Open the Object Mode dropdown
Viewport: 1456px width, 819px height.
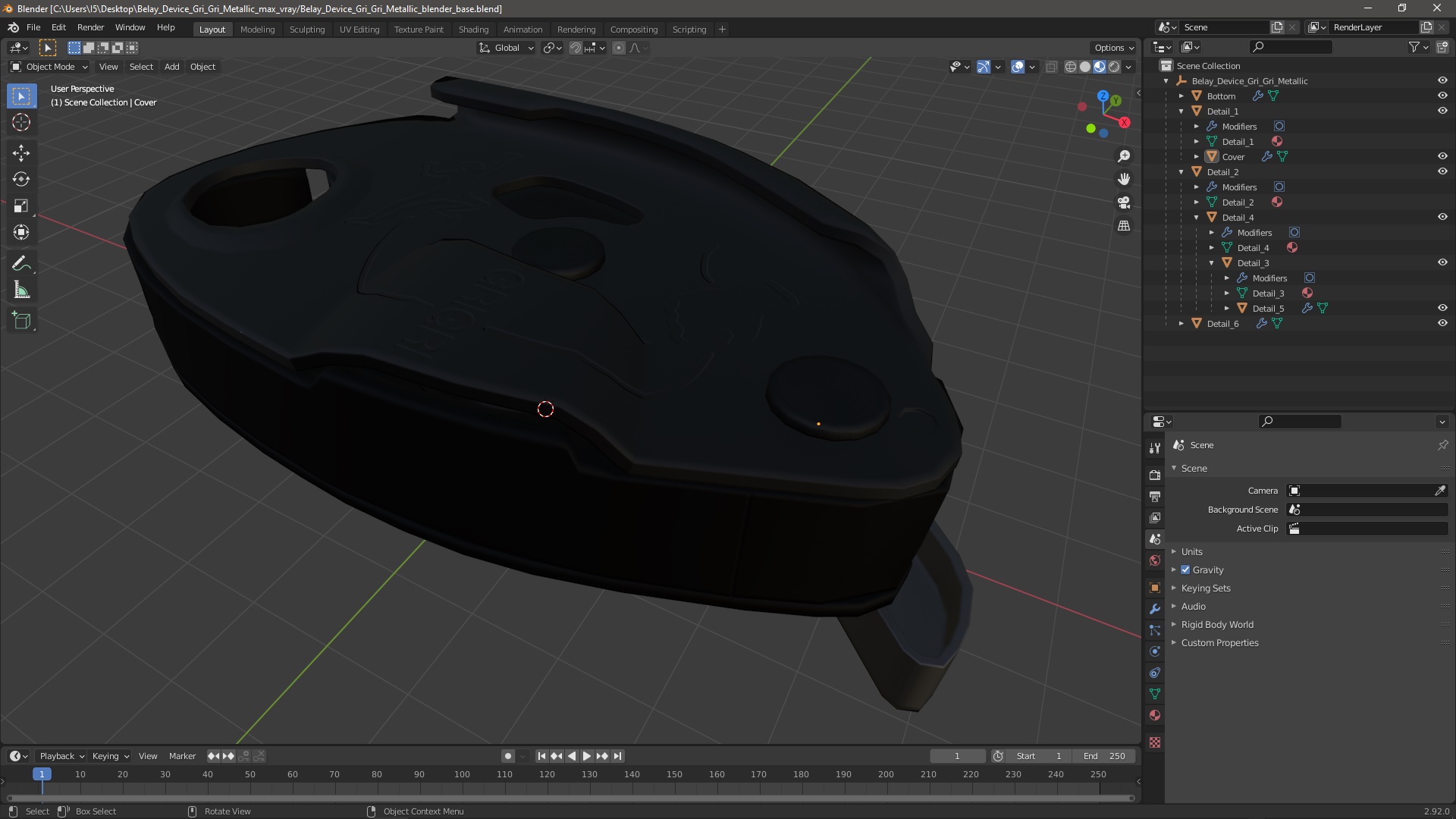[x=49, y=67]
